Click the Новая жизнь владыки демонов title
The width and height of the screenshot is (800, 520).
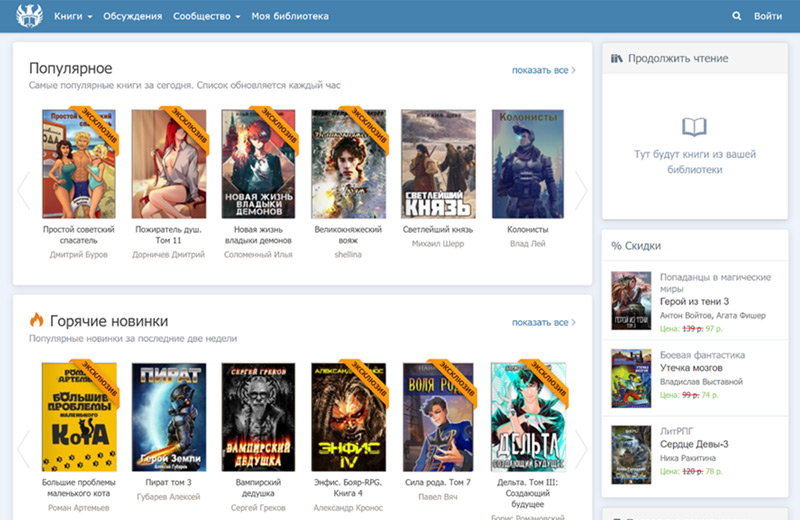coord(258,235)
